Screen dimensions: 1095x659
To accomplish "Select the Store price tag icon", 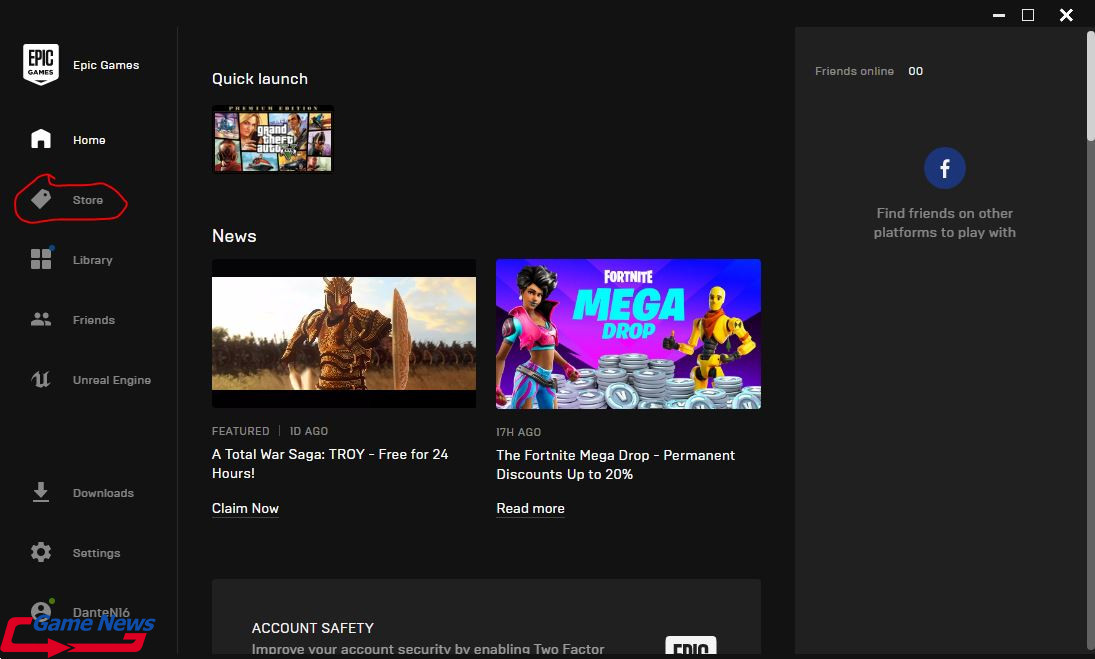I will (x=41, y=200).
